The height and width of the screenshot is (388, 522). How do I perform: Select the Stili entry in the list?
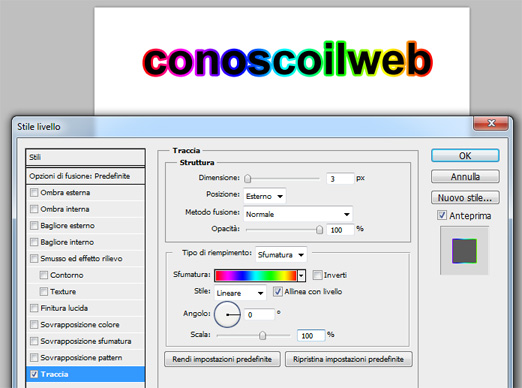[85, 157]
